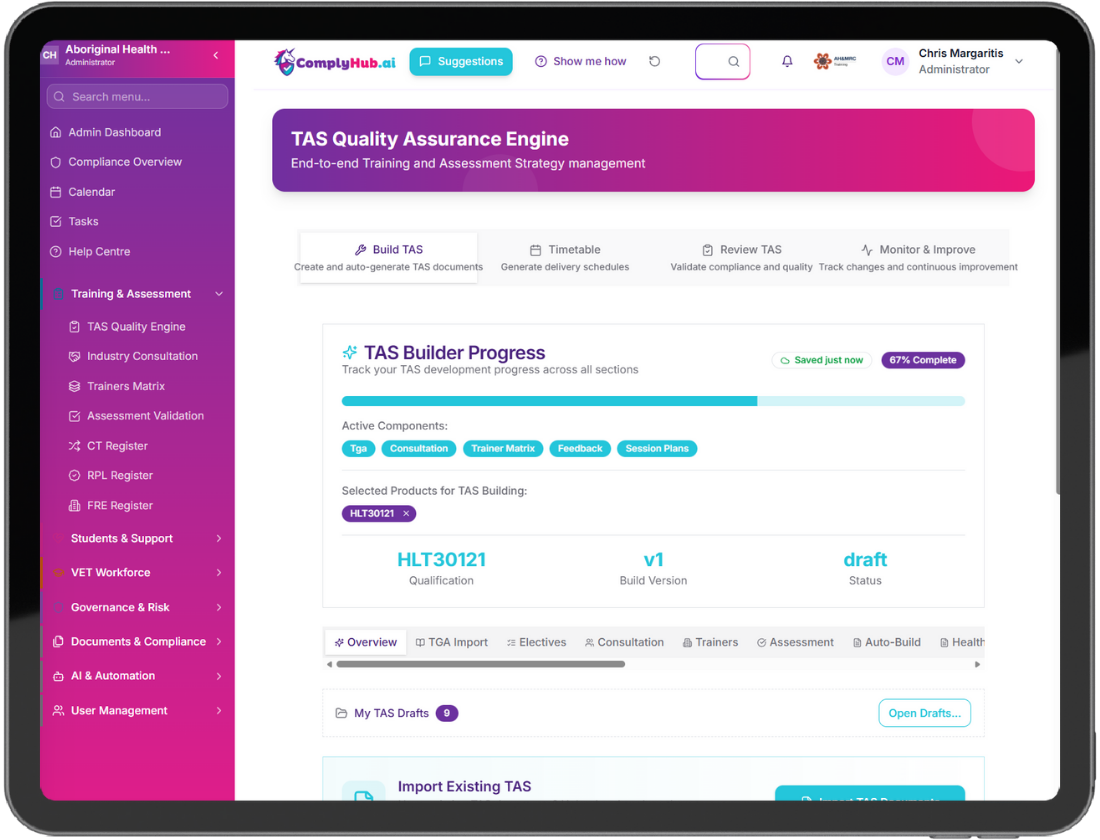Click the Open Drafts... button
The height and width of the screenshot is (840, 1100).
pos(925,713)
